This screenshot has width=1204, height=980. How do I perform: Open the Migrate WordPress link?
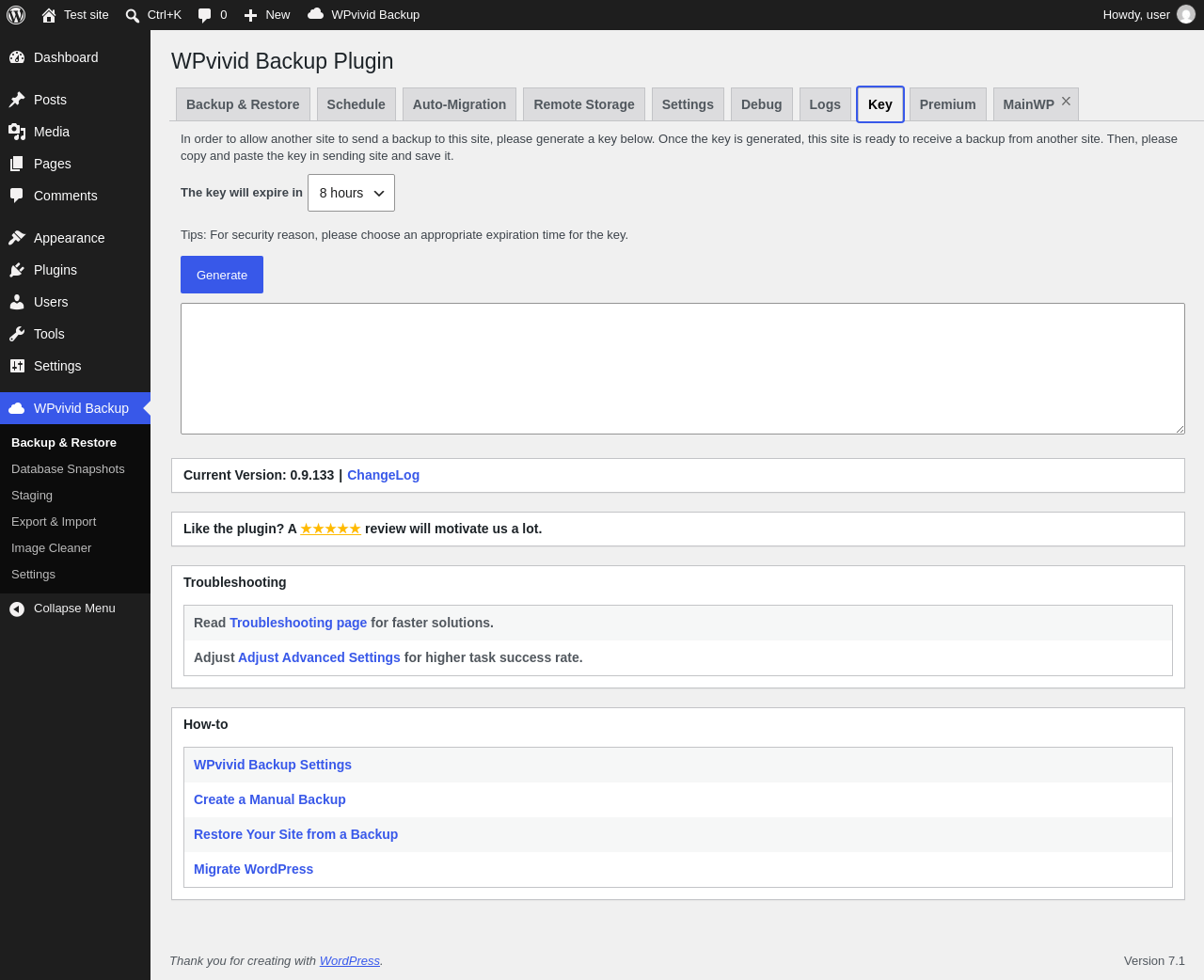[253, 869]
